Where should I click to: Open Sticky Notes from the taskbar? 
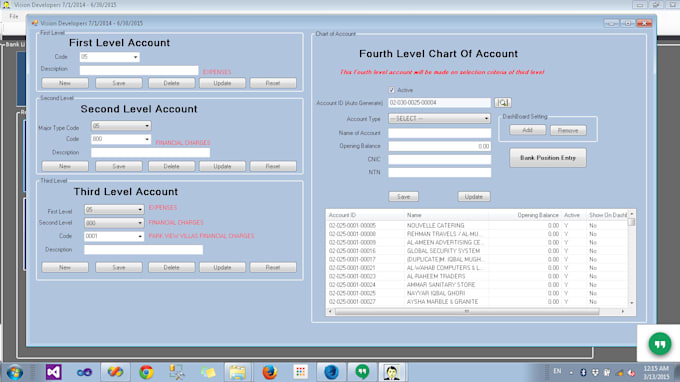coord(208,372)
